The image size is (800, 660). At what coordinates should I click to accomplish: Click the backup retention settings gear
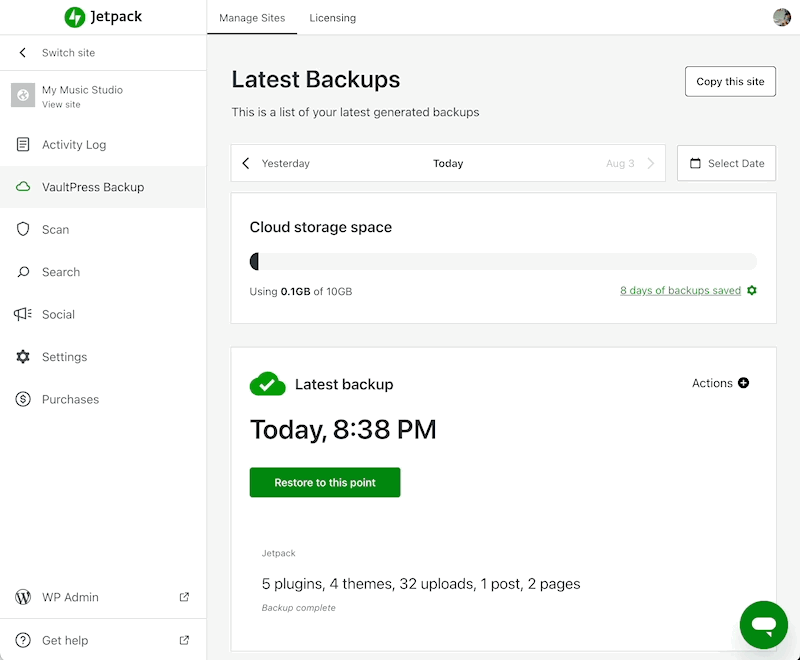(x=752, y=291)
